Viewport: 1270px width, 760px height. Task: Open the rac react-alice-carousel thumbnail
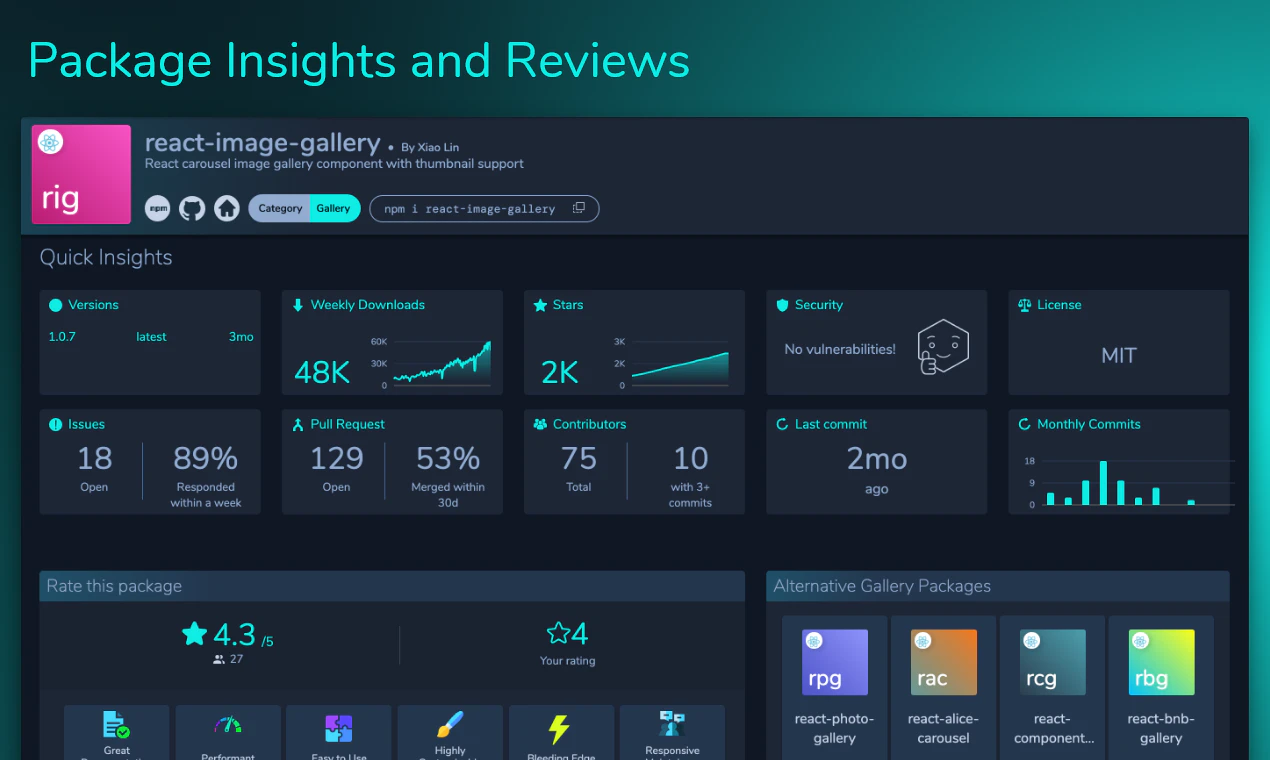coord(944,662)
